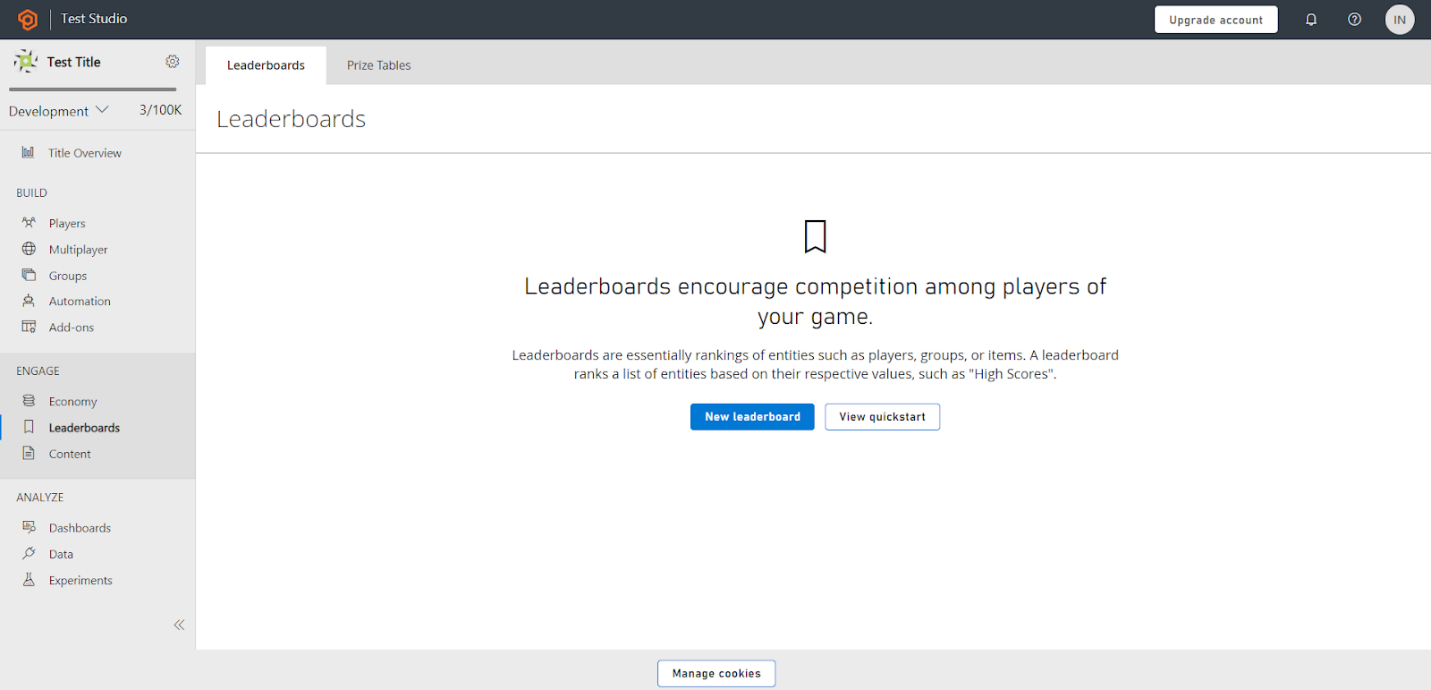Click the Automation icon in sidebar
Screen dimensions: 1431x690
[28, 301]
